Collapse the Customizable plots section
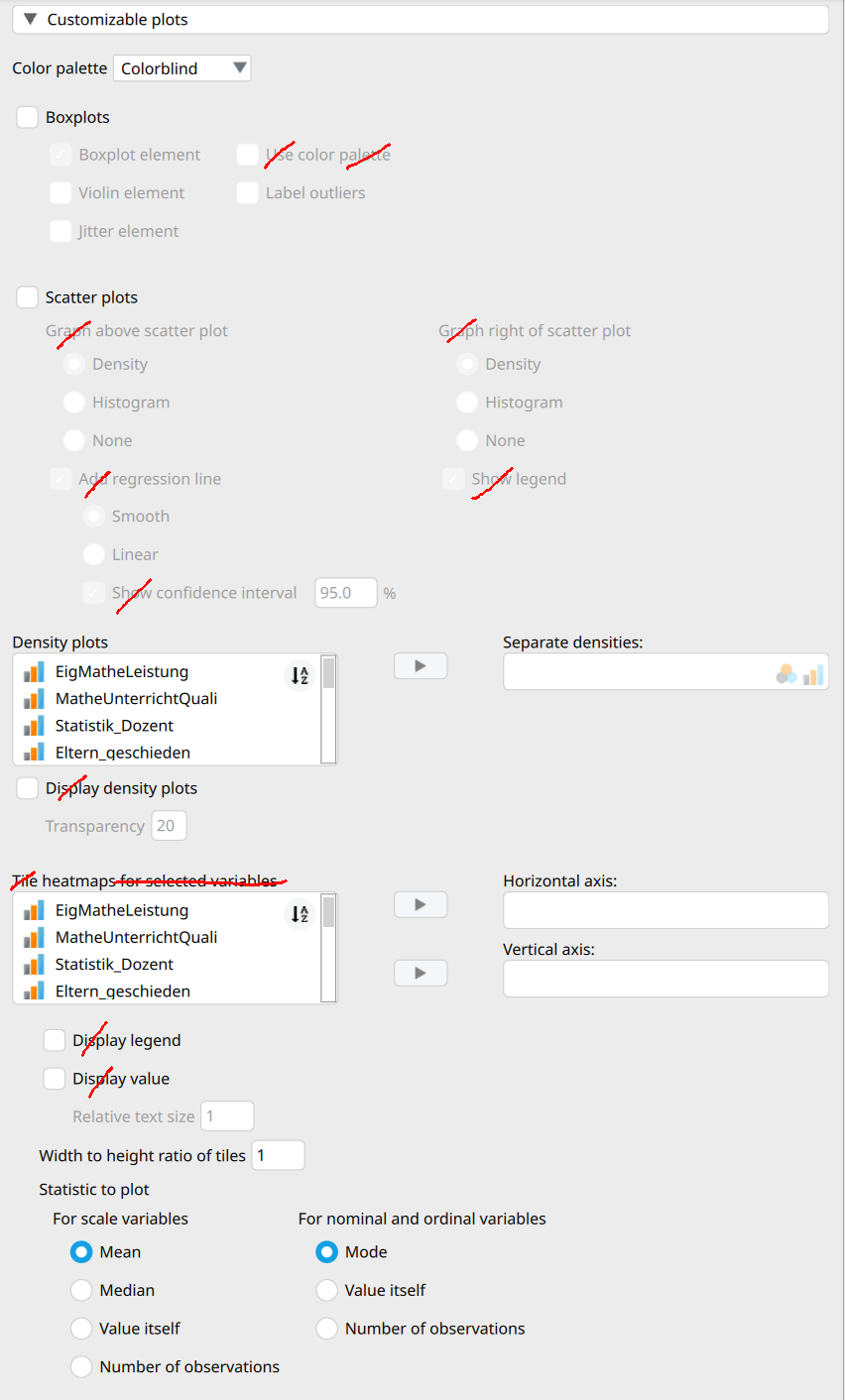 point(30,18)
